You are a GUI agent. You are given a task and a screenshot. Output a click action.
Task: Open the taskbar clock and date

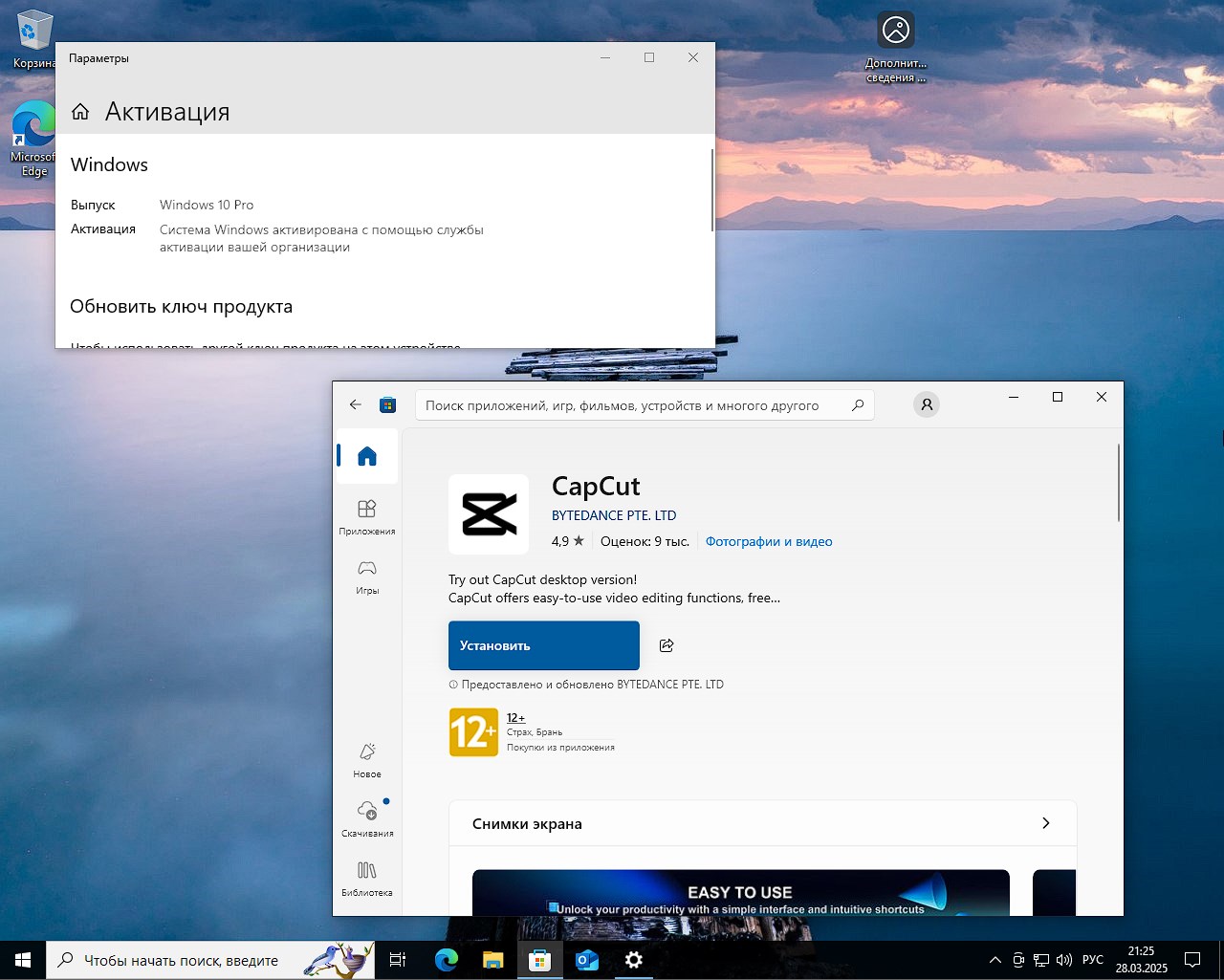point(1141,960)
